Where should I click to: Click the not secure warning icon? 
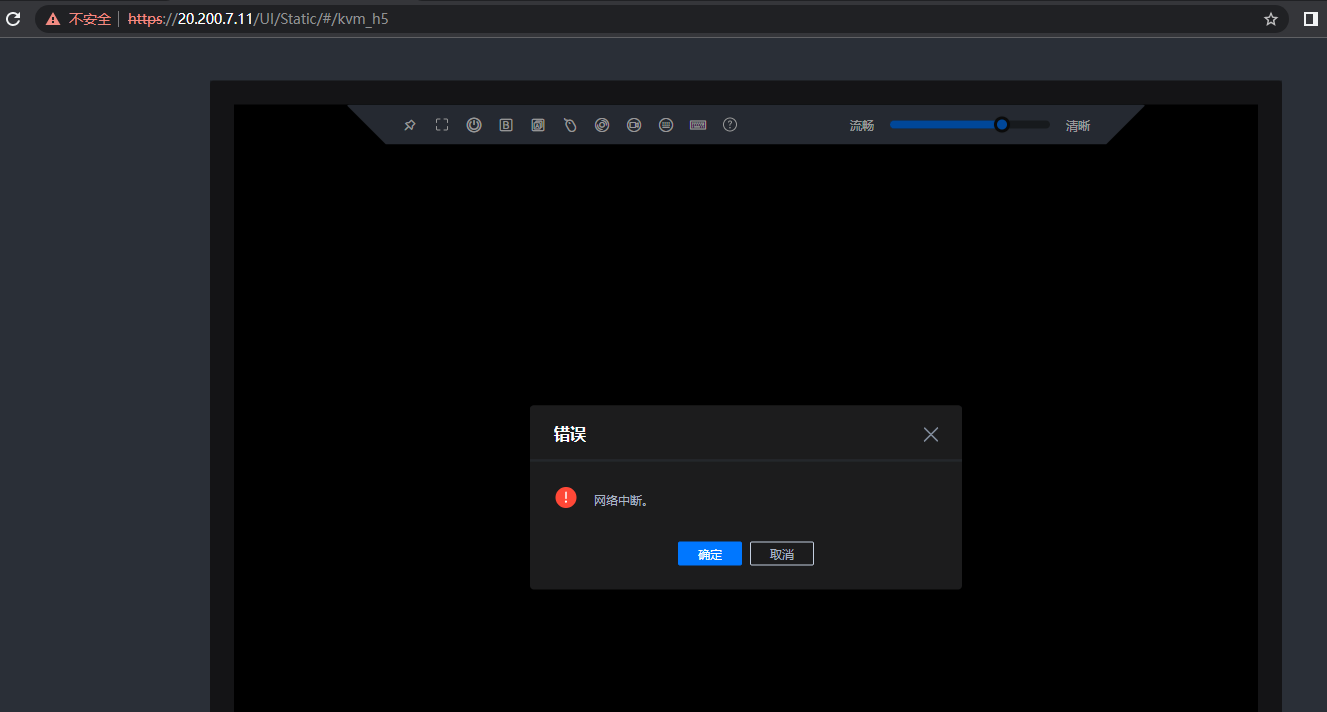tap(53, 19)
